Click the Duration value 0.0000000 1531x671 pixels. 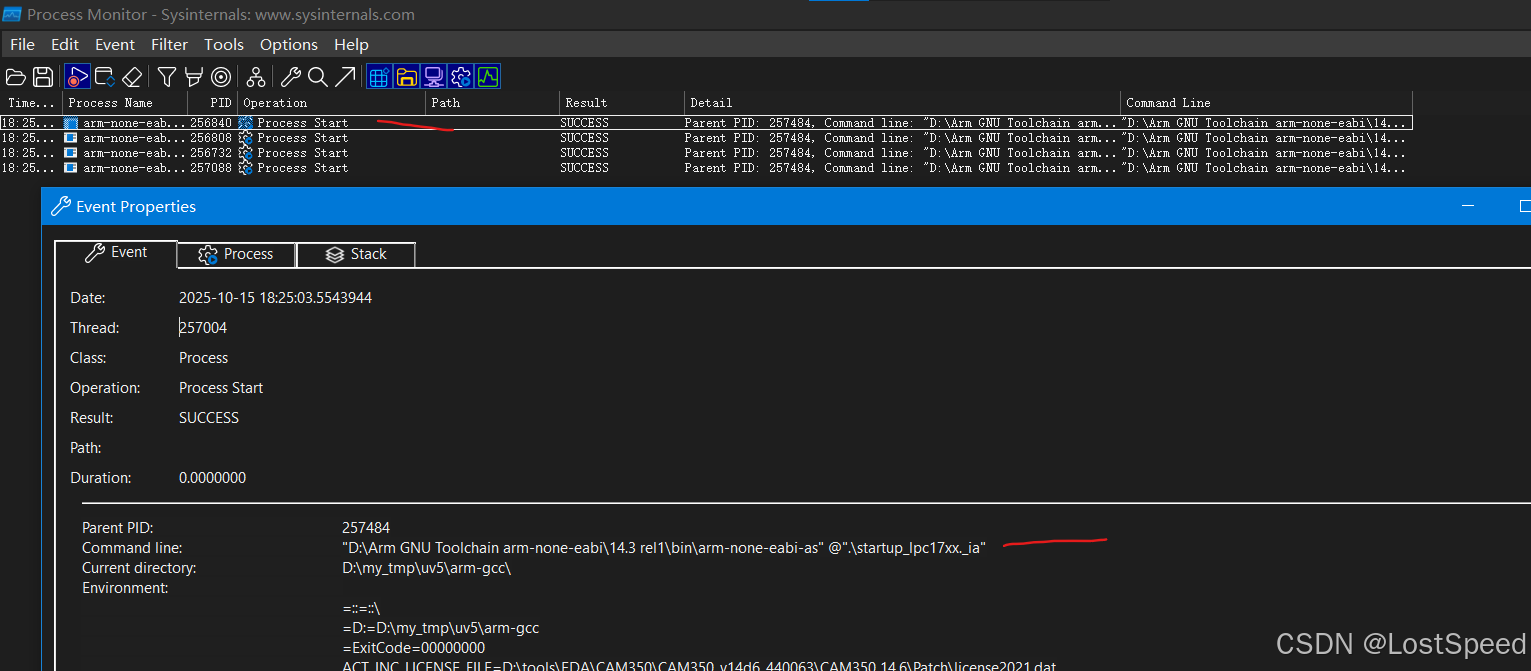click(212, 478)
